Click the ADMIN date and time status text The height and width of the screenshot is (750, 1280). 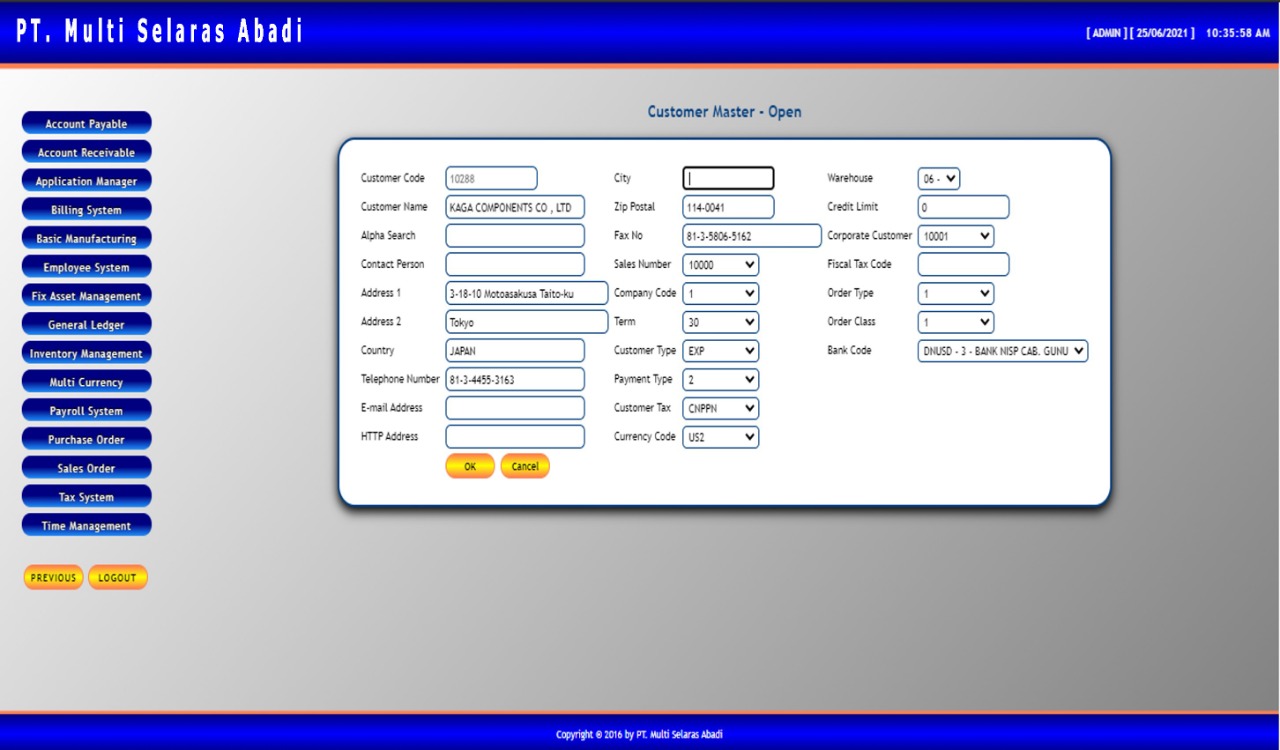(1178, 33)
